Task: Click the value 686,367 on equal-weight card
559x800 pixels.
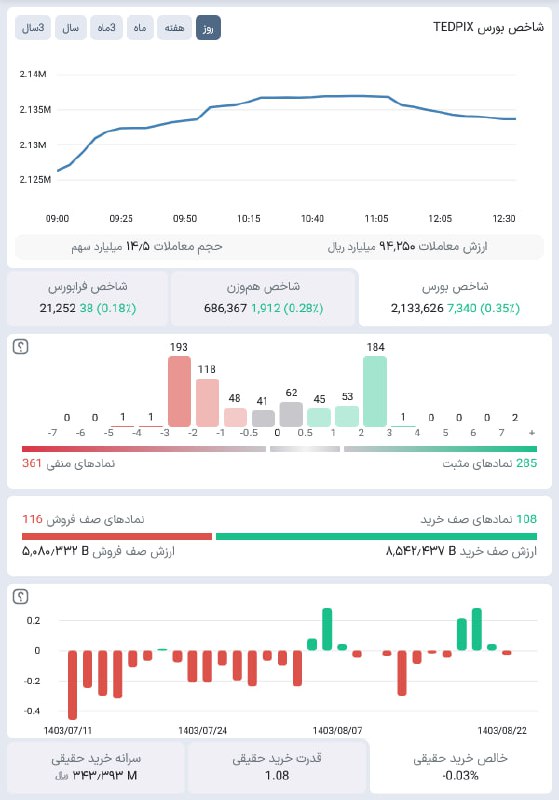Action: point(225,308)
